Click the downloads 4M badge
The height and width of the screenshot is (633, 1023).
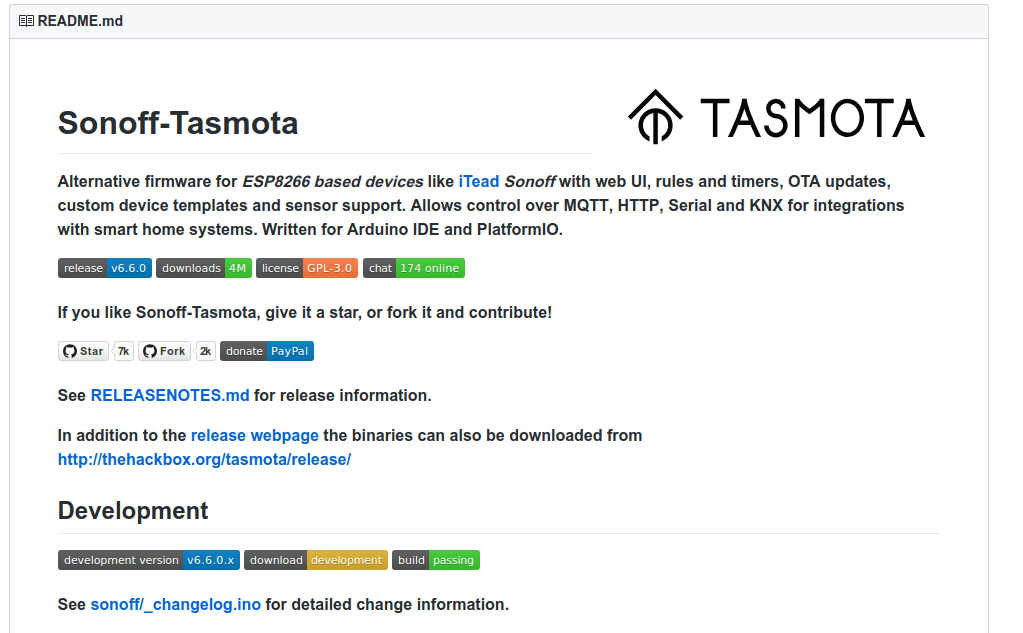[x=203, y=268]
